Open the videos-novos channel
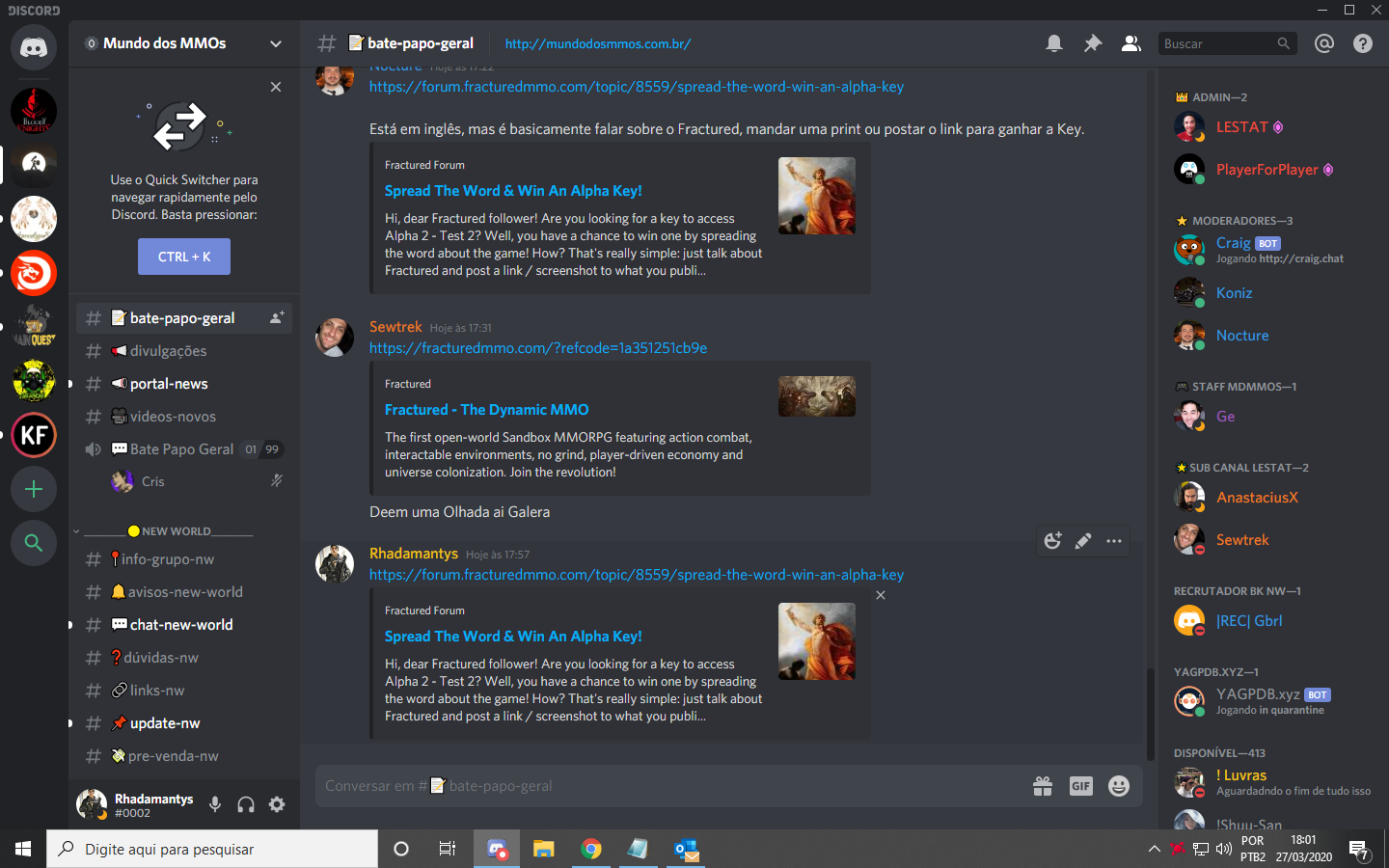1389x868 pixels. pos(184,417)
